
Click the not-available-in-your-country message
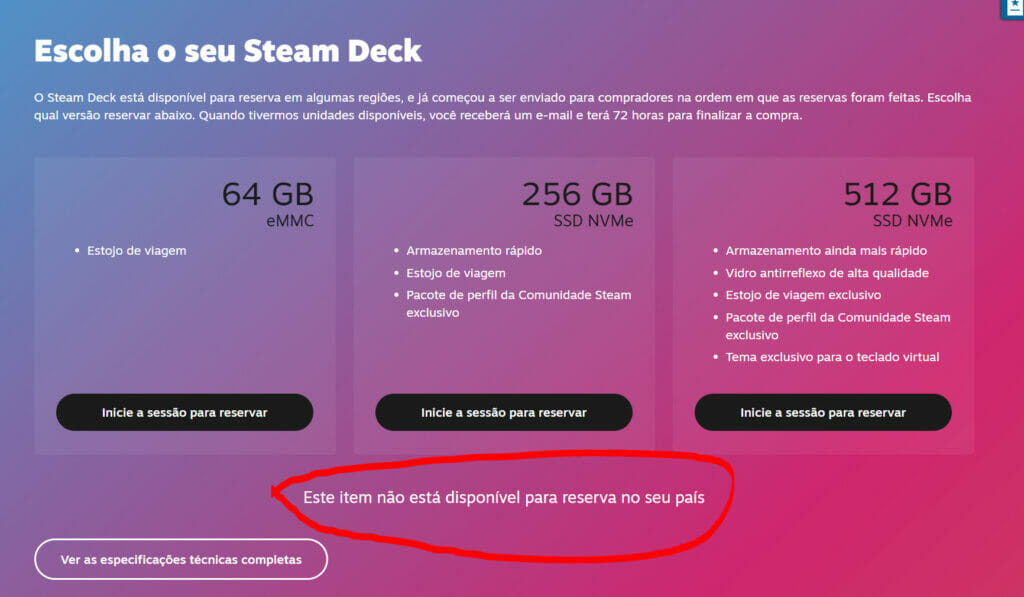pyautogui.click(x=504, y=497)
